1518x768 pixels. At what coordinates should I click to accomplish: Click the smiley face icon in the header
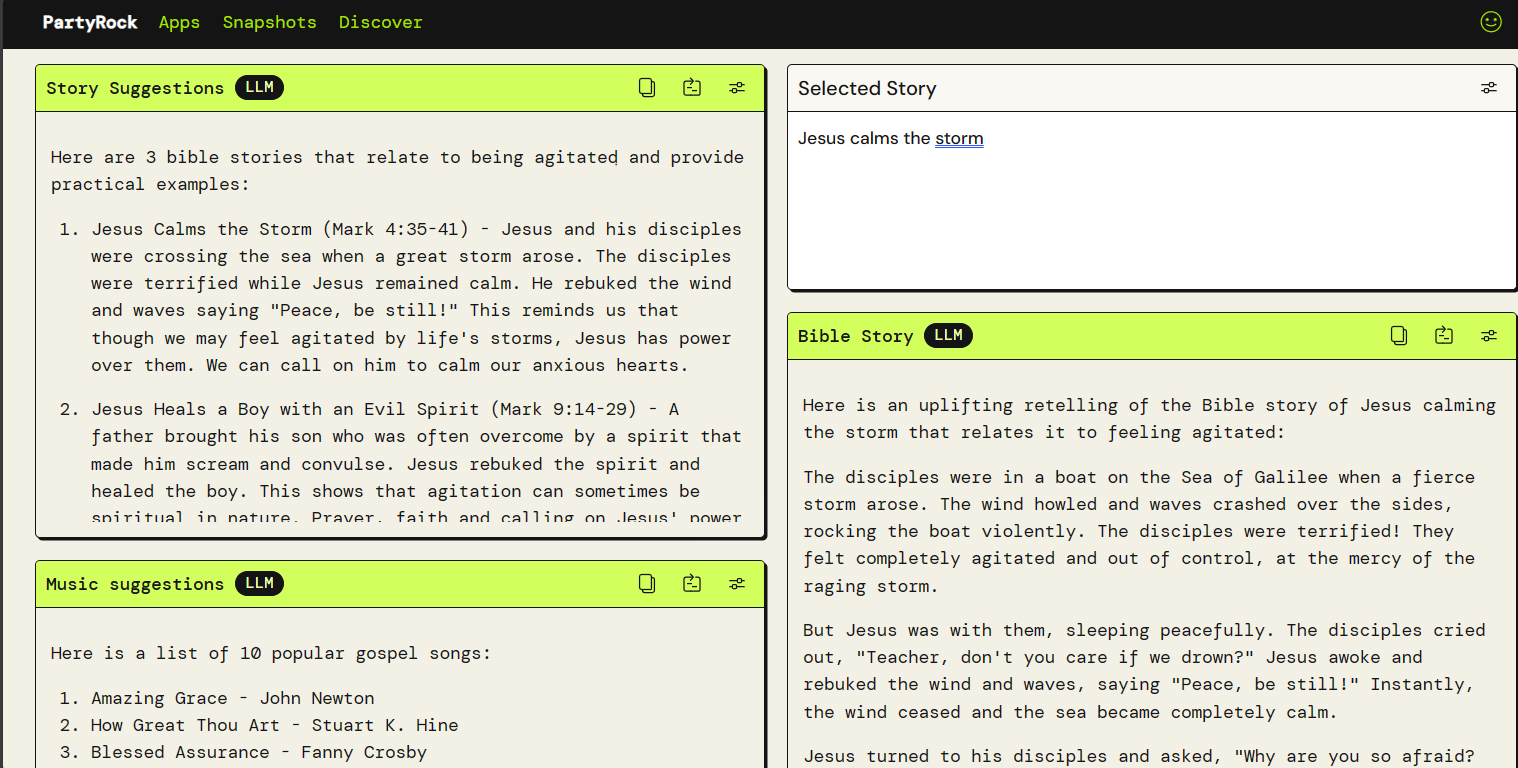coord(1490,21)
